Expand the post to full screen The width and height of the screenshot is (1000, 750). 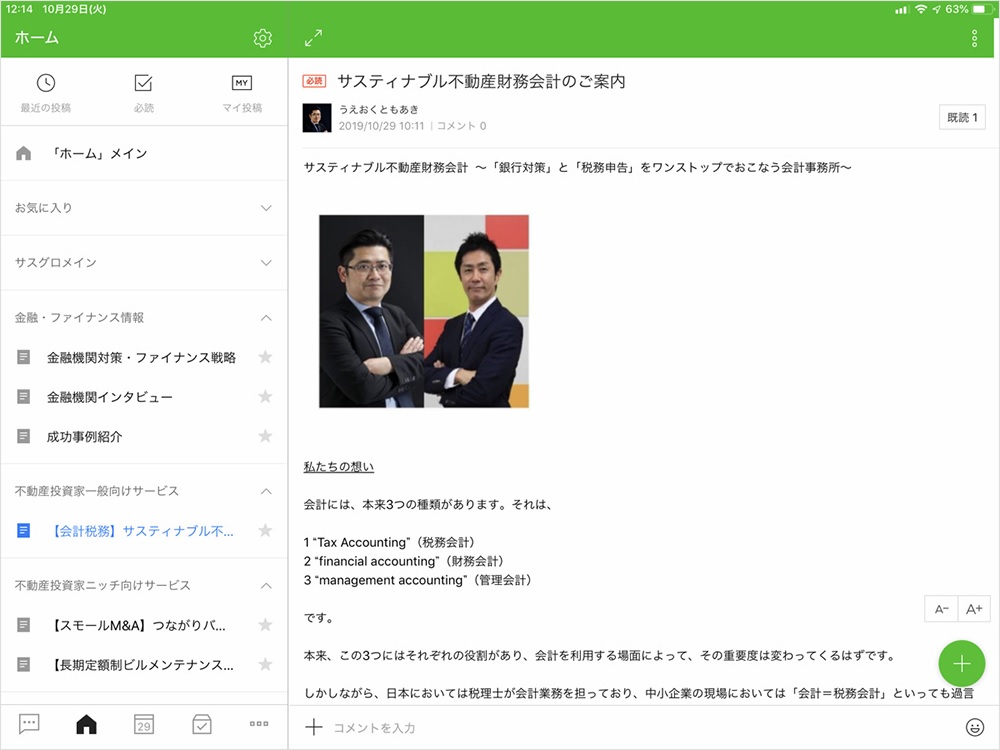[313, 38]
